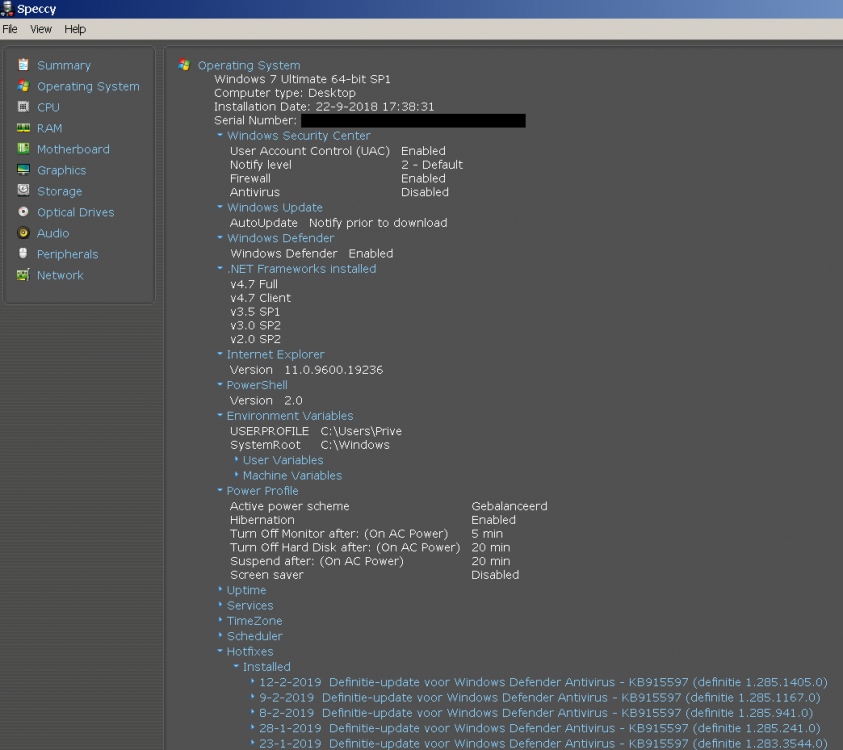Image resolution: width=843 pixels, height=750 pixels.
Task: Open the Help menu
Action: coord(75,29)
